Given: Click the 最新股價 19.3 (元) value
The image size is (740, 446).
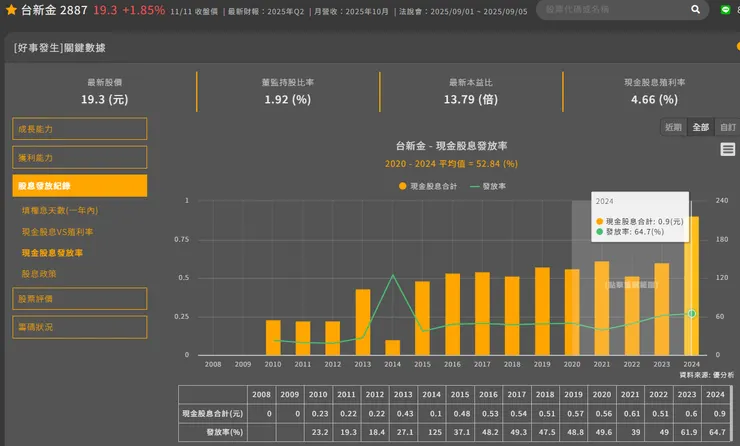Looking at the screenshot, I should (104, 100).
